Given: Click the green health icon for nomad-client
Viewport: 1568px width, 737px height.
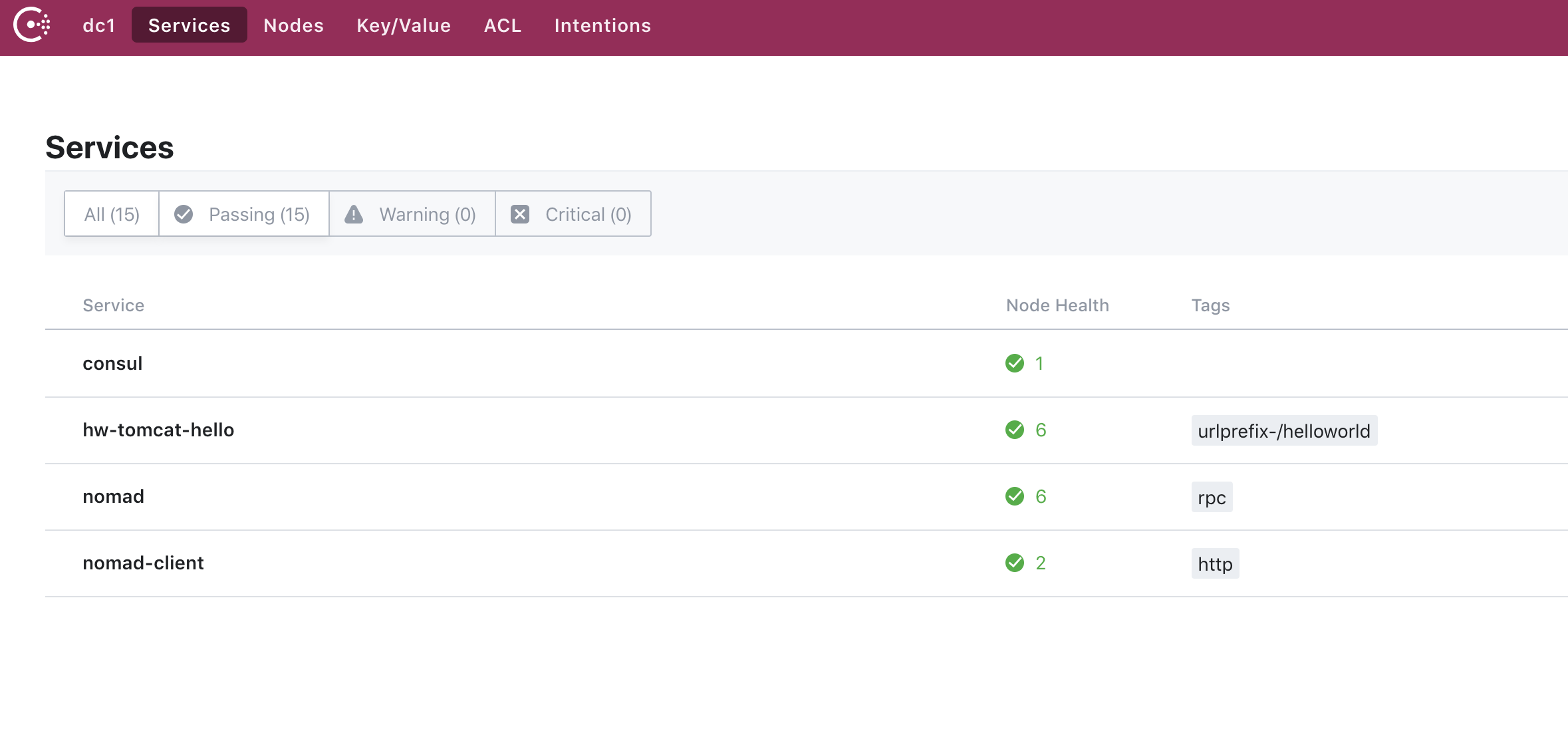Looking at the screenshot, I should [x=1015, y=563].
